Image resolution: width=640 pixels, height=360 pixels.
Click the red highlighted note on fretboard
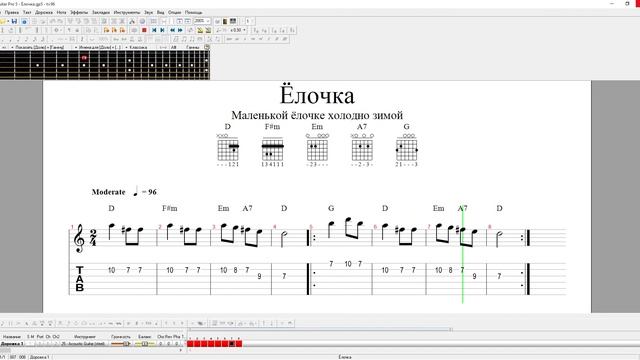[84, 58]
